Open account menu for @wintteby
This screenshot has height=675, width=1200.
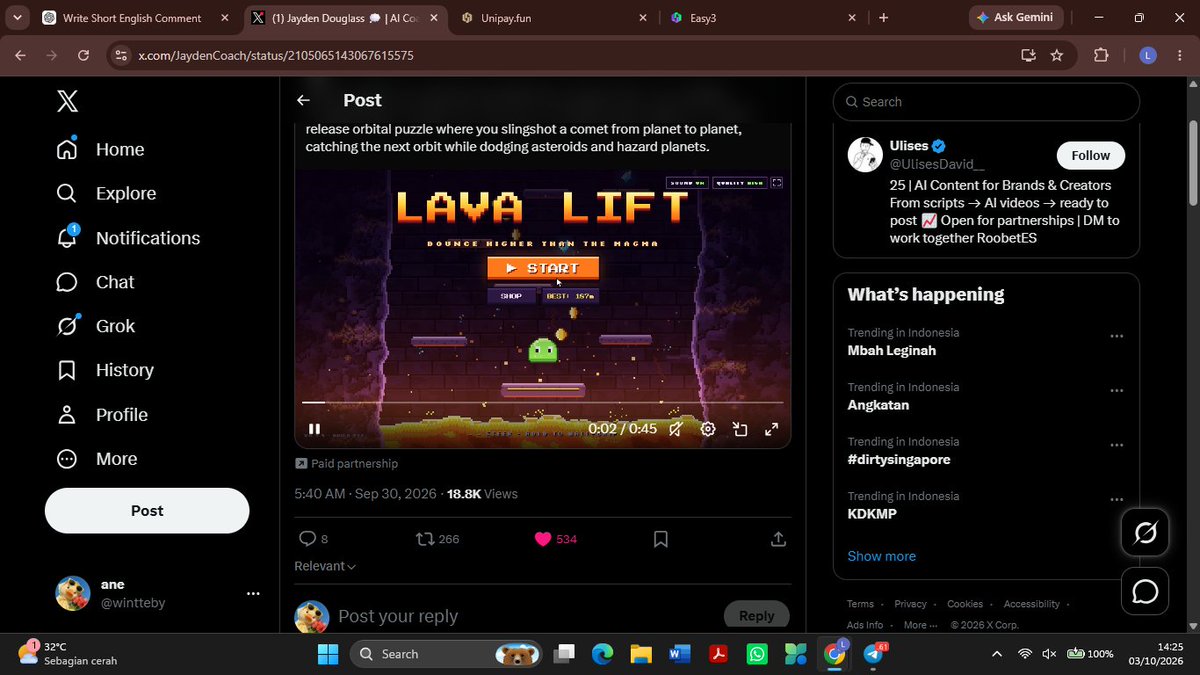click(x=253, y=593)
